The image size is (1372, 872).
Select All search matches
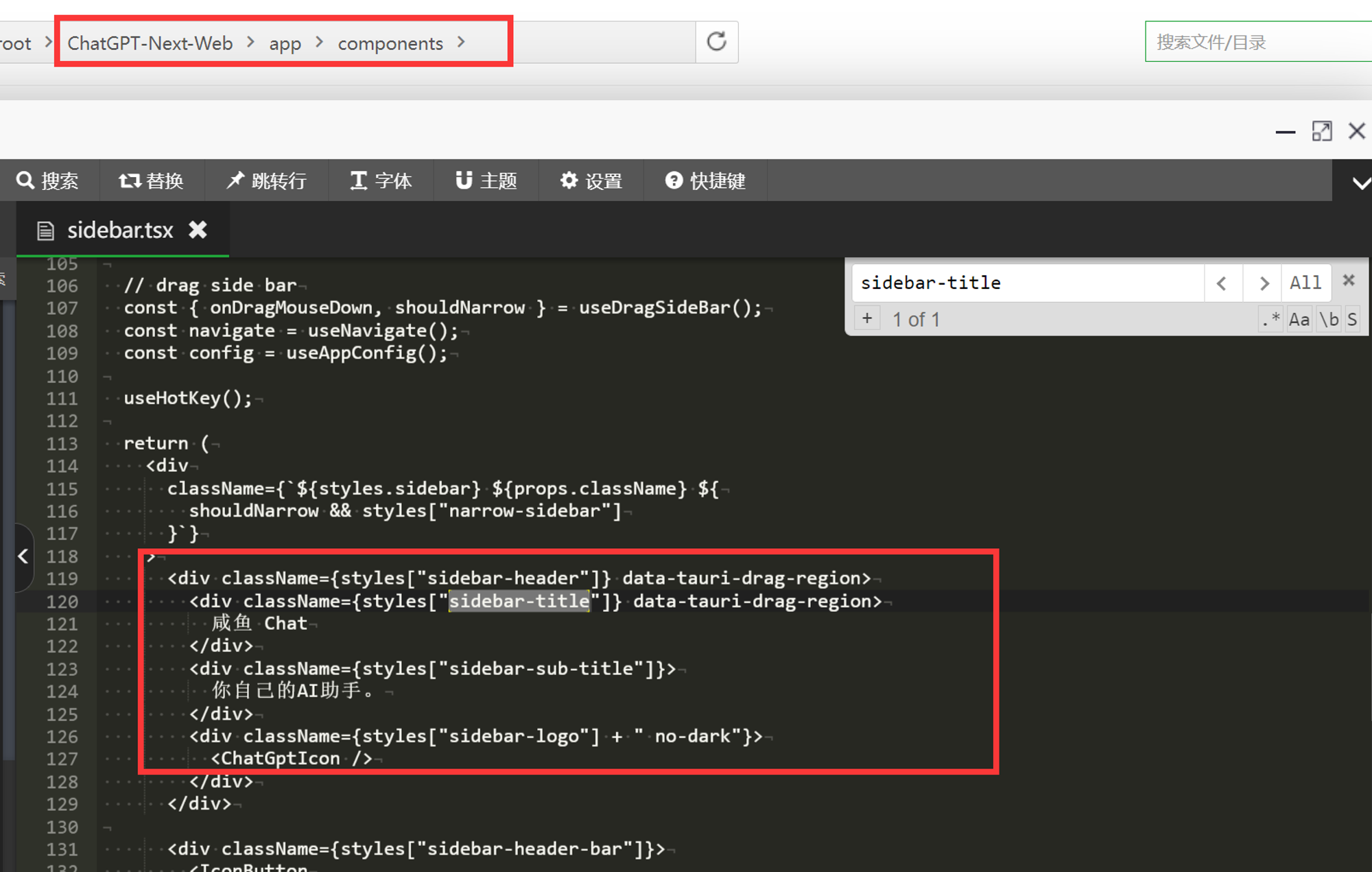1305,283
